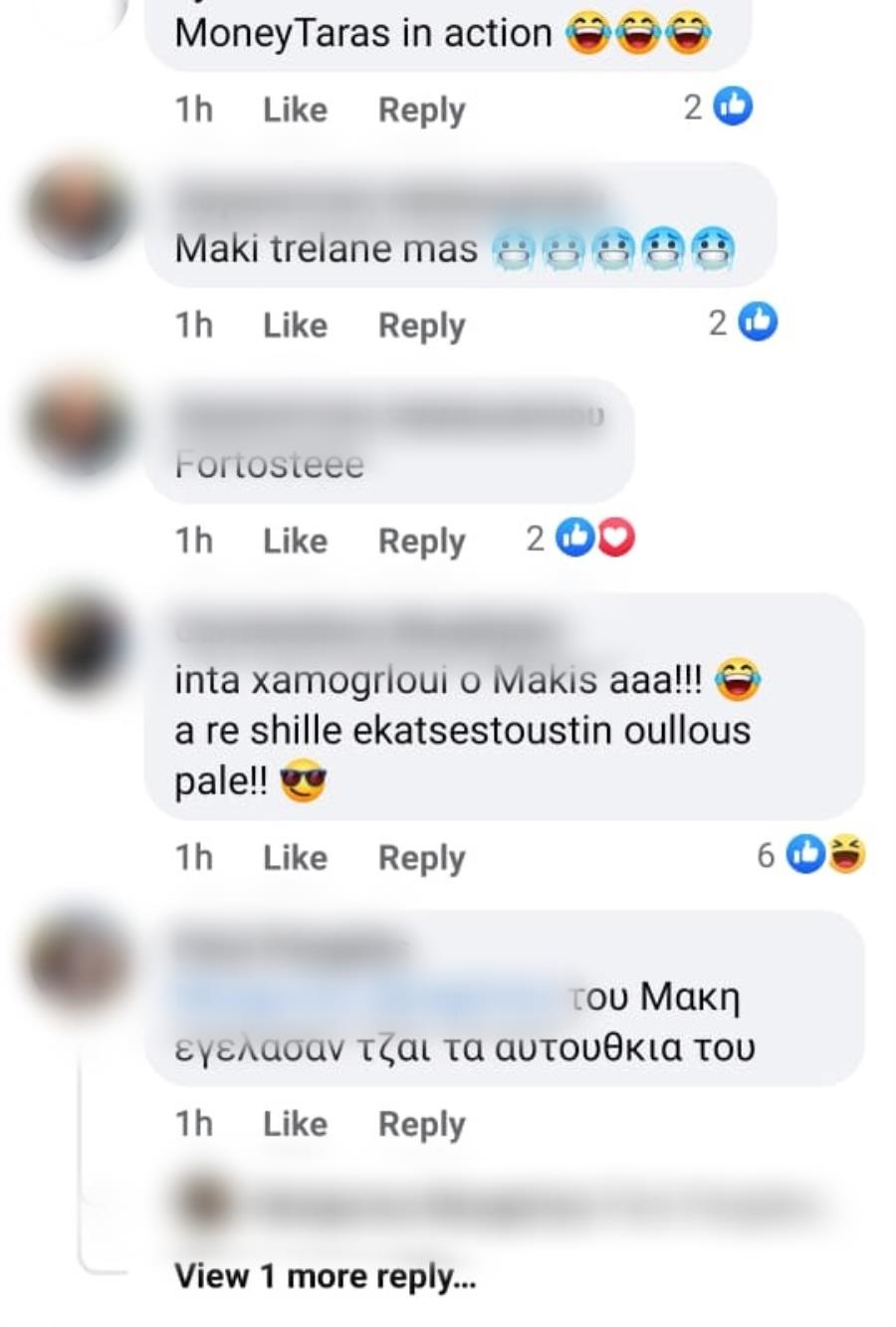
Task: Click haha reaction icon on xamogrloui comment
Action: click(x=847, y=854)
